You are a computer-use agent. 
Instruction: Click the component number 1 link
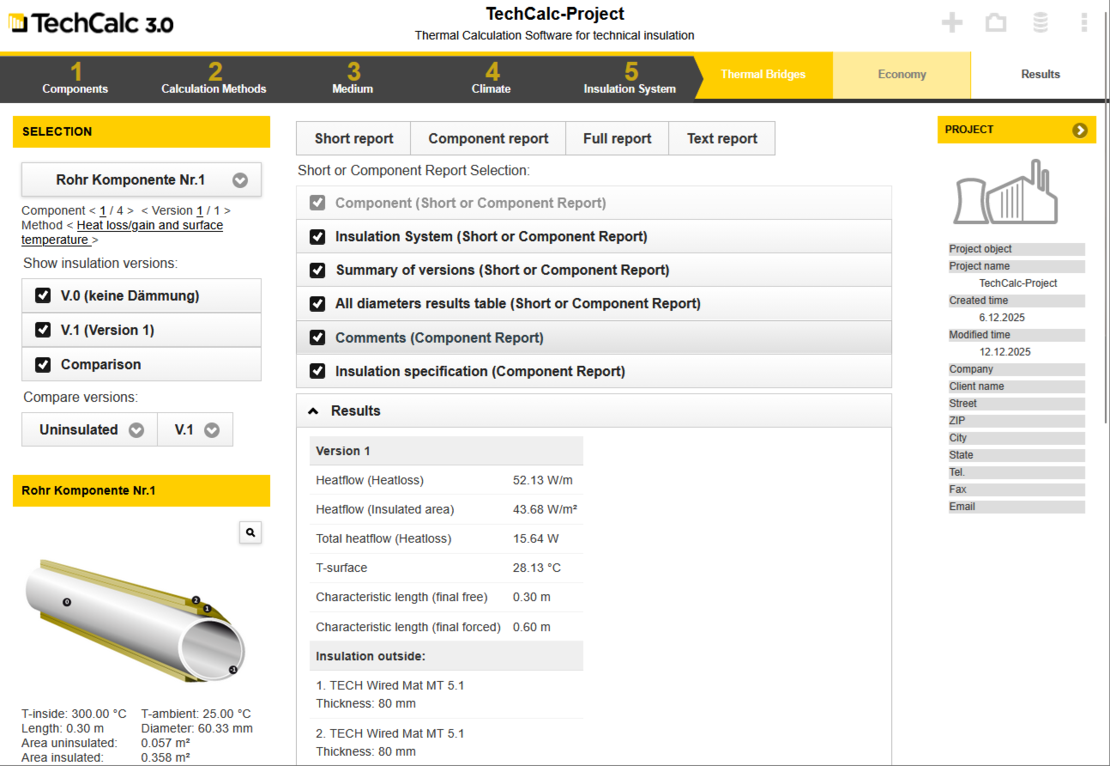103,211
